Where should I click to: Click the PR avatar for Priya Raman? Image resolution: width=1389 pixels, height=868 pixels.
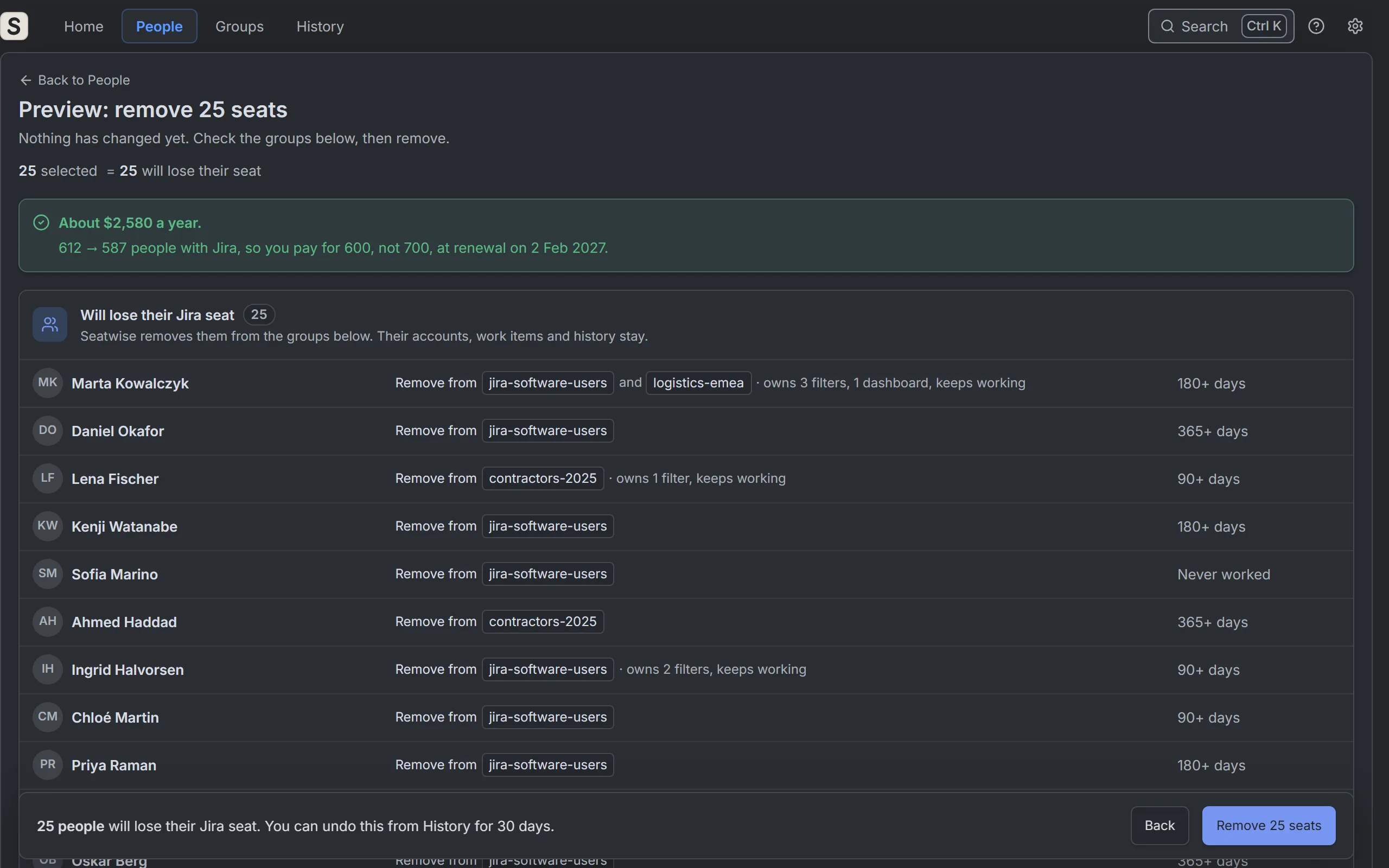(x=48, y=765)
